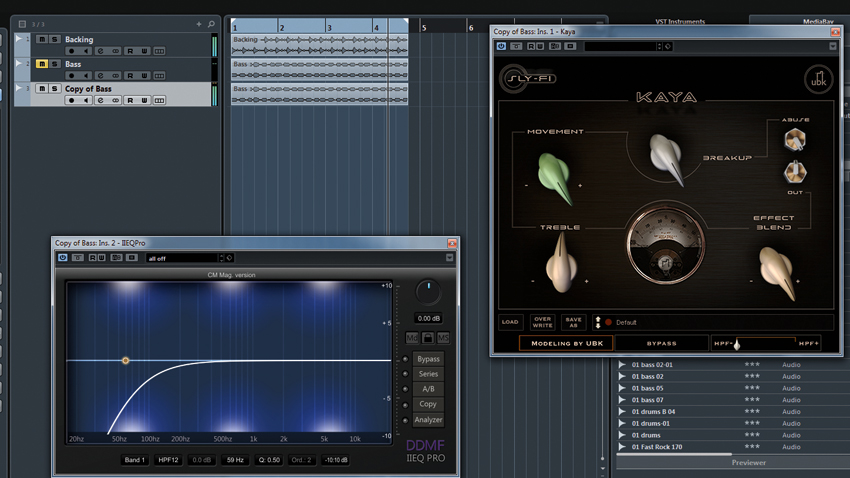
Task: Enable monitor on Copy of Bass track
Action: pyautogui.click(x=86, y=100)
